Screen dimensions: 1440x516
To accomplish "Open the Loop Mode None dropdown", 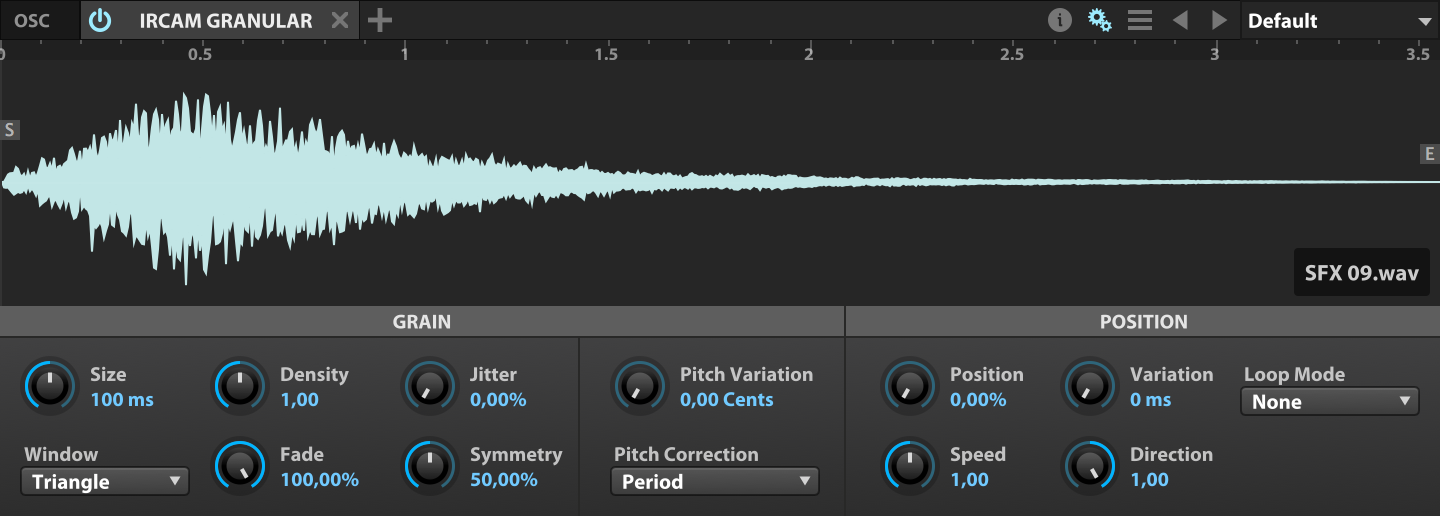I will pos(1330,402).
